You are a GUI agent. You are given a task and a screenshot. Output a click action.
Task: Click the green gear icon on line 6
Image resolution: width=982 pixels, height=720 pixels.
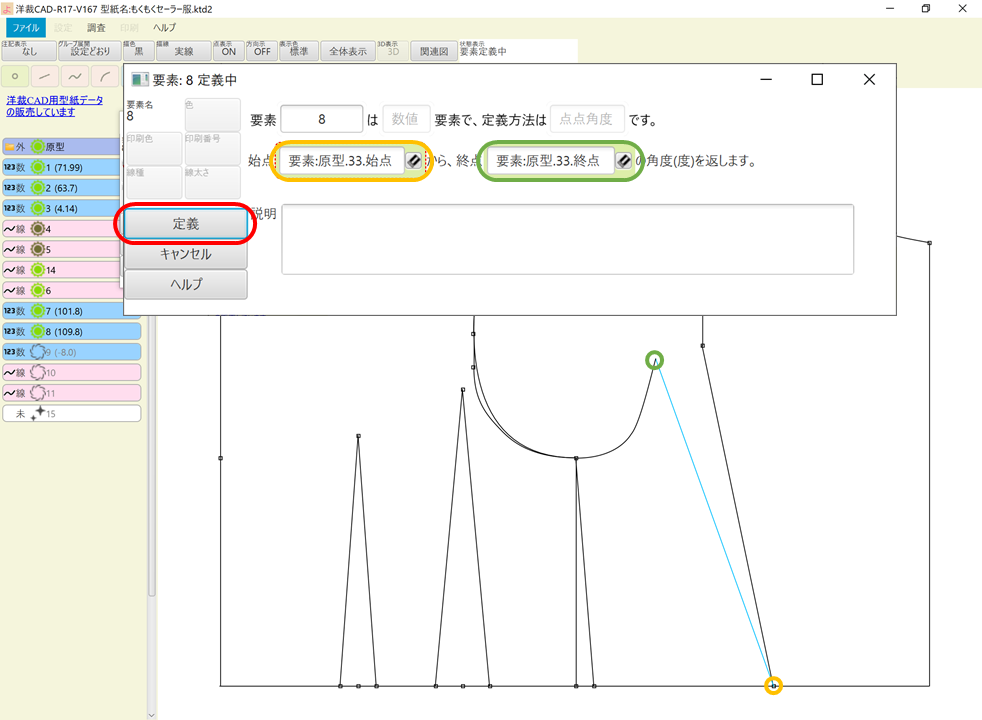[x=38, y=291]
